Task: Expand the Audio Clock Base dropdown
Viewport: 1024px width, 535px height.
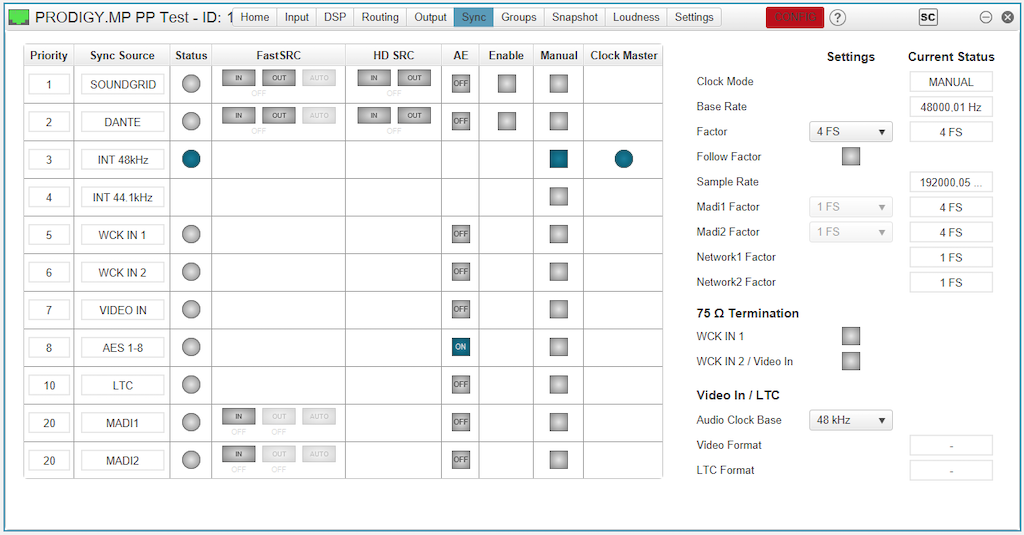Action: 850,420
